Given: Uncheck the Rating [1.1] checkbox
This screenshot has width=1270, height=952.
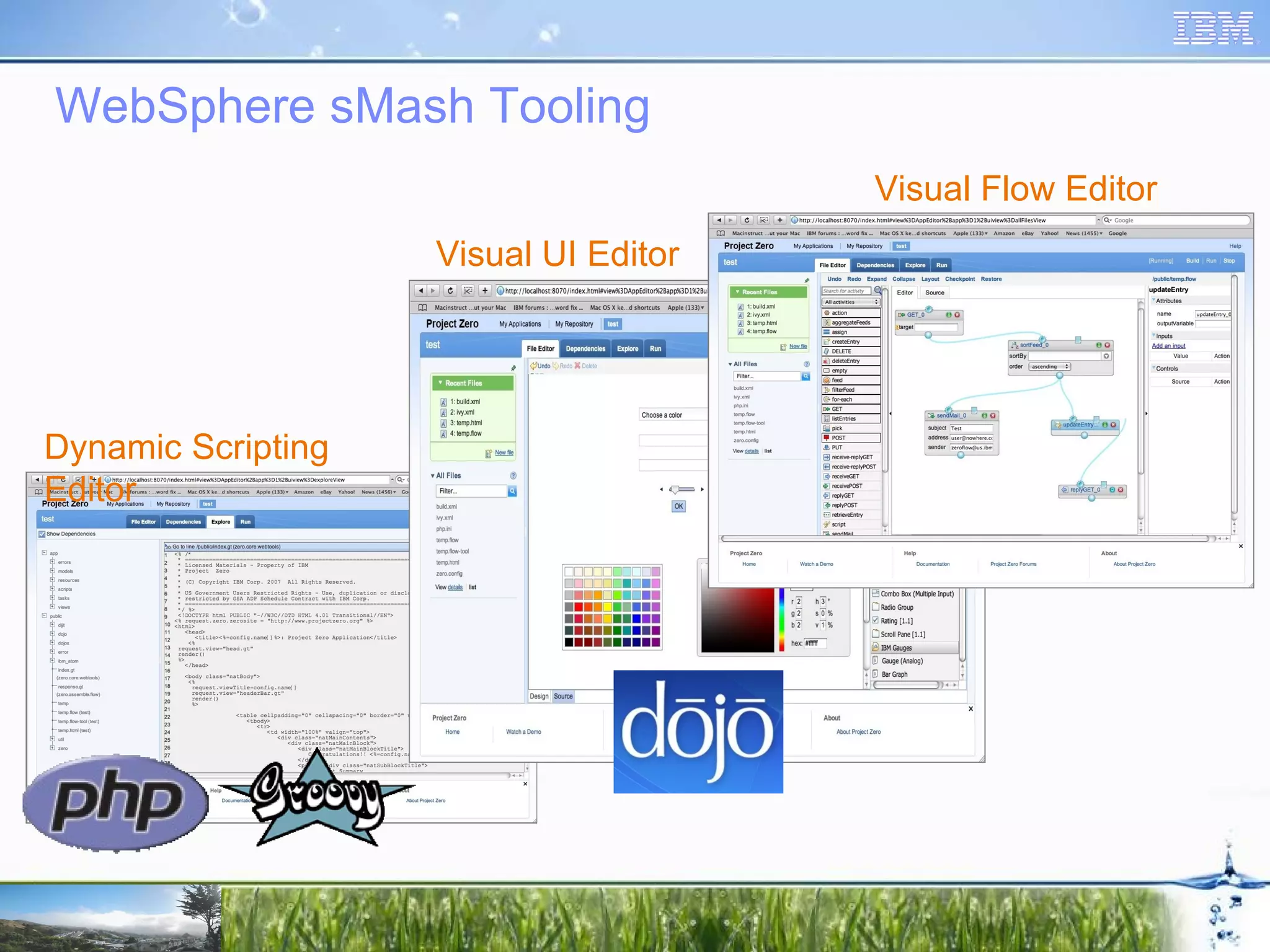Looking at the screenshot, I should 876,620.
